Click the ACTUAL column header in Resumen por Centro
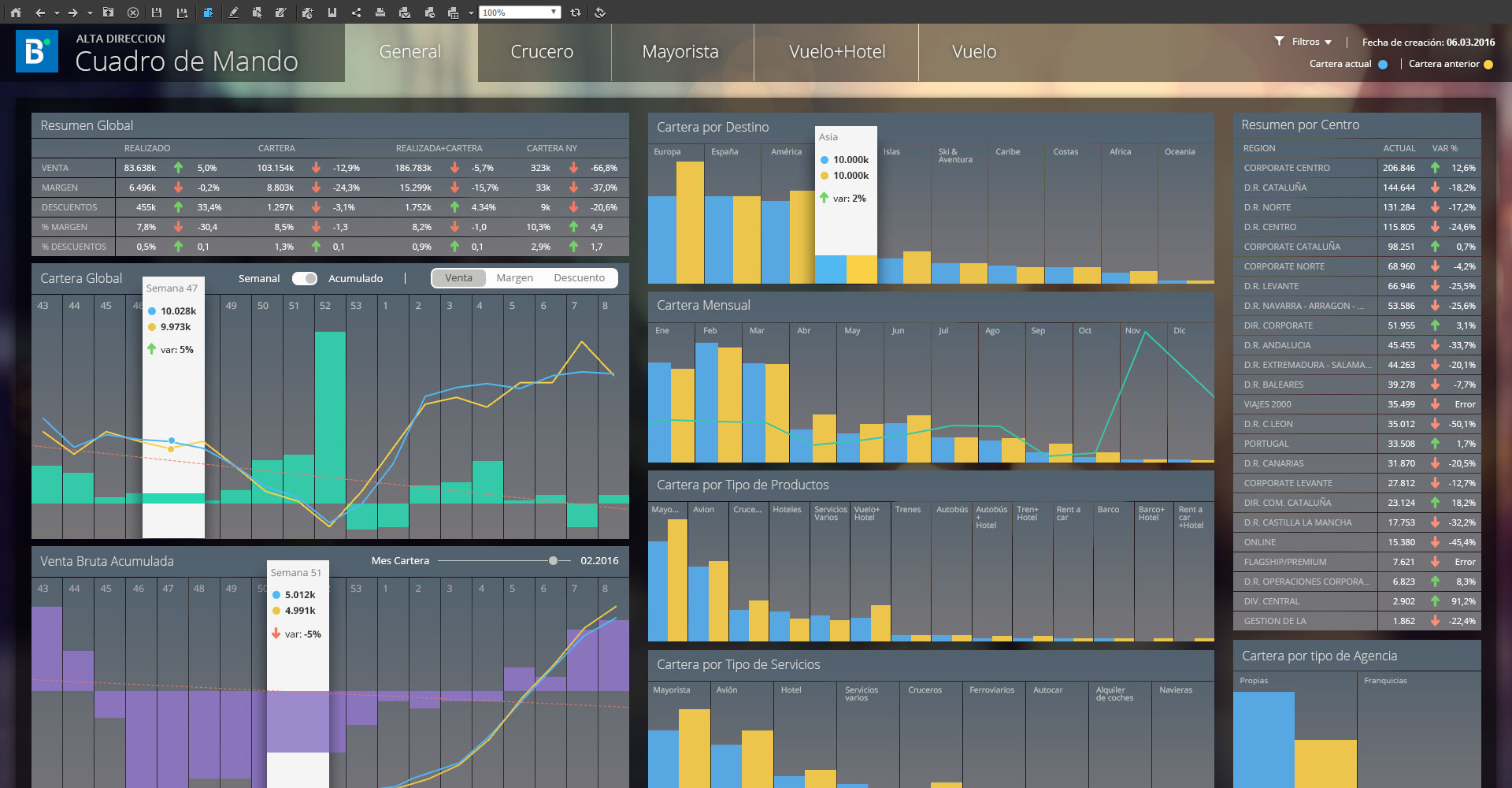Screen dimensions: 1512x788 (x=1399, y=148)
